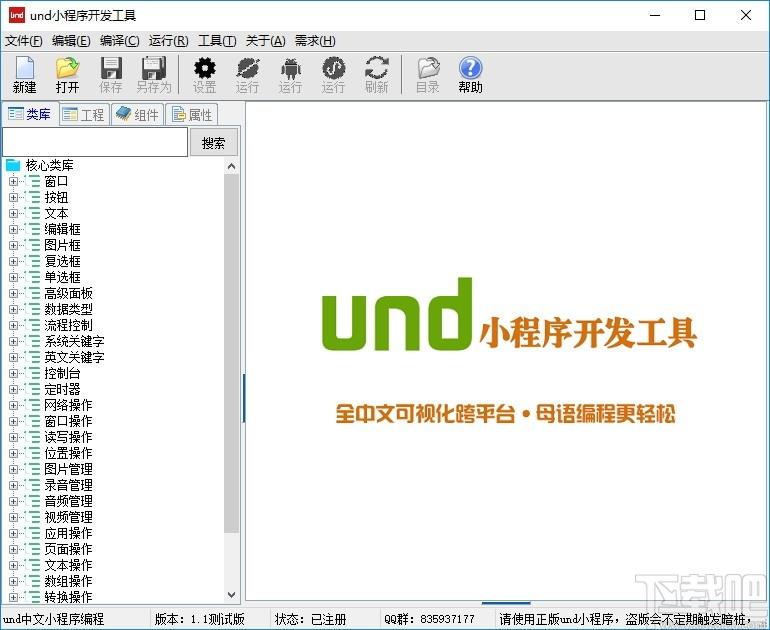This screenshot has height=630, width=770.
Task: Click status text und中文小程序编程
Action: click(54, 619)
